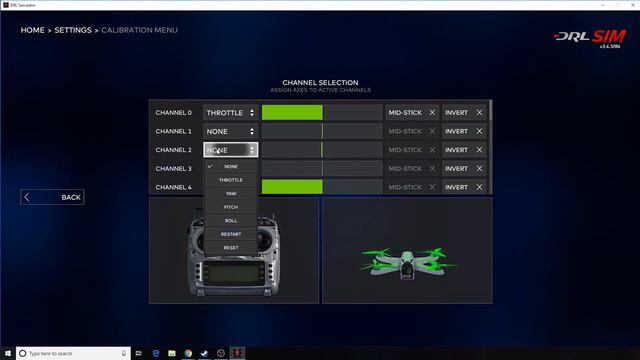Image resolution: width=640 pixels, height=360 pixels.
Task: Open Task View from the taskbar
Action: [139, 353]
